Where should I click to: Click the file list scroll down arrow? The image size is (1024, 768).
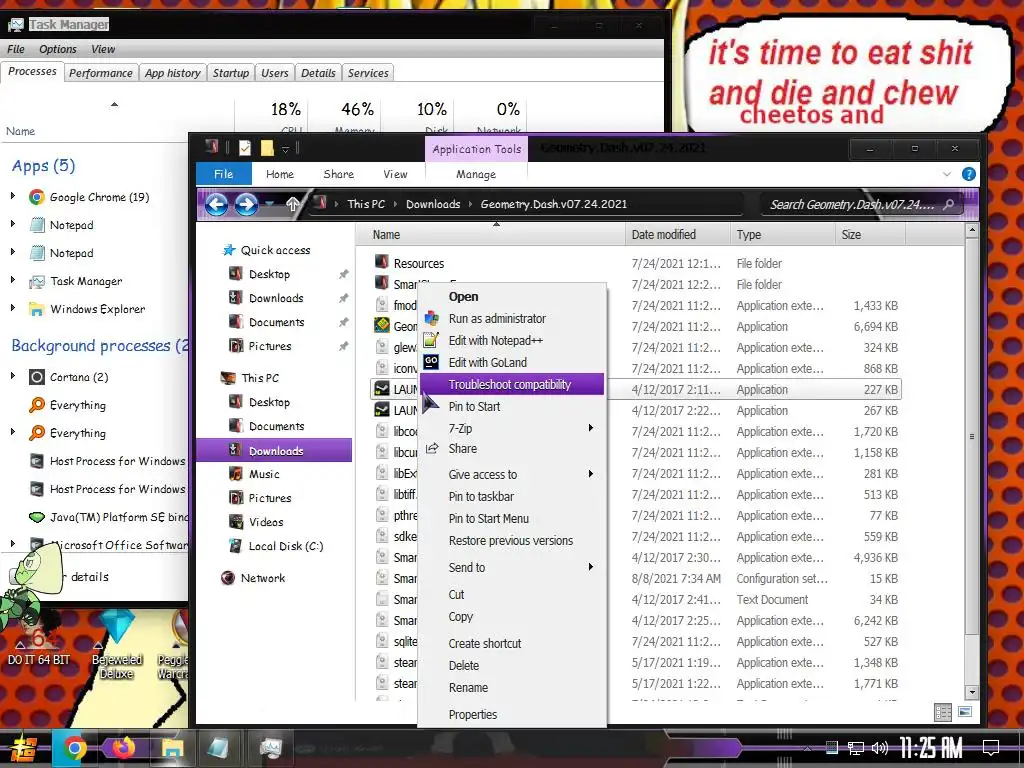(x=972, y=692)
